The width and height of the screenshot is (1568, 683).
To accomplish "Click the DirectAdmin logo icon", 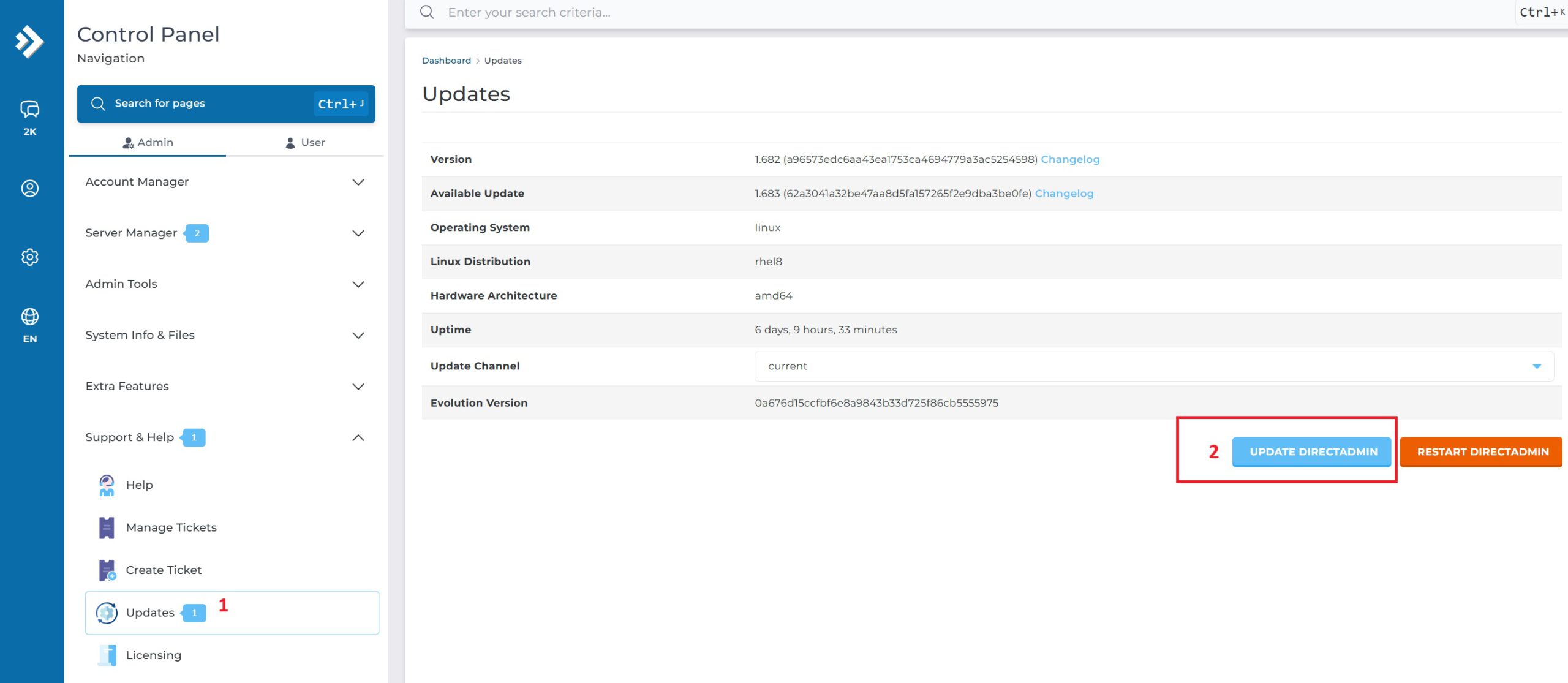I will click(x=29, y=42).
